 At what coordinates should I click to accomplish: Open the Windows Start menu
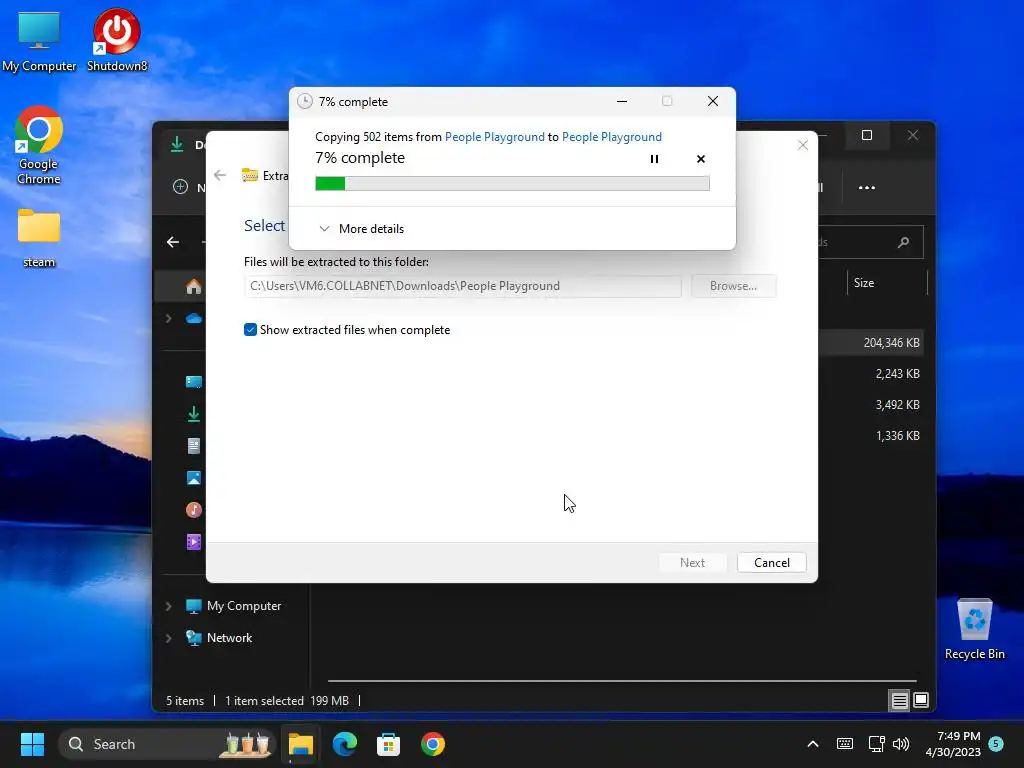[x=32, y=744]
